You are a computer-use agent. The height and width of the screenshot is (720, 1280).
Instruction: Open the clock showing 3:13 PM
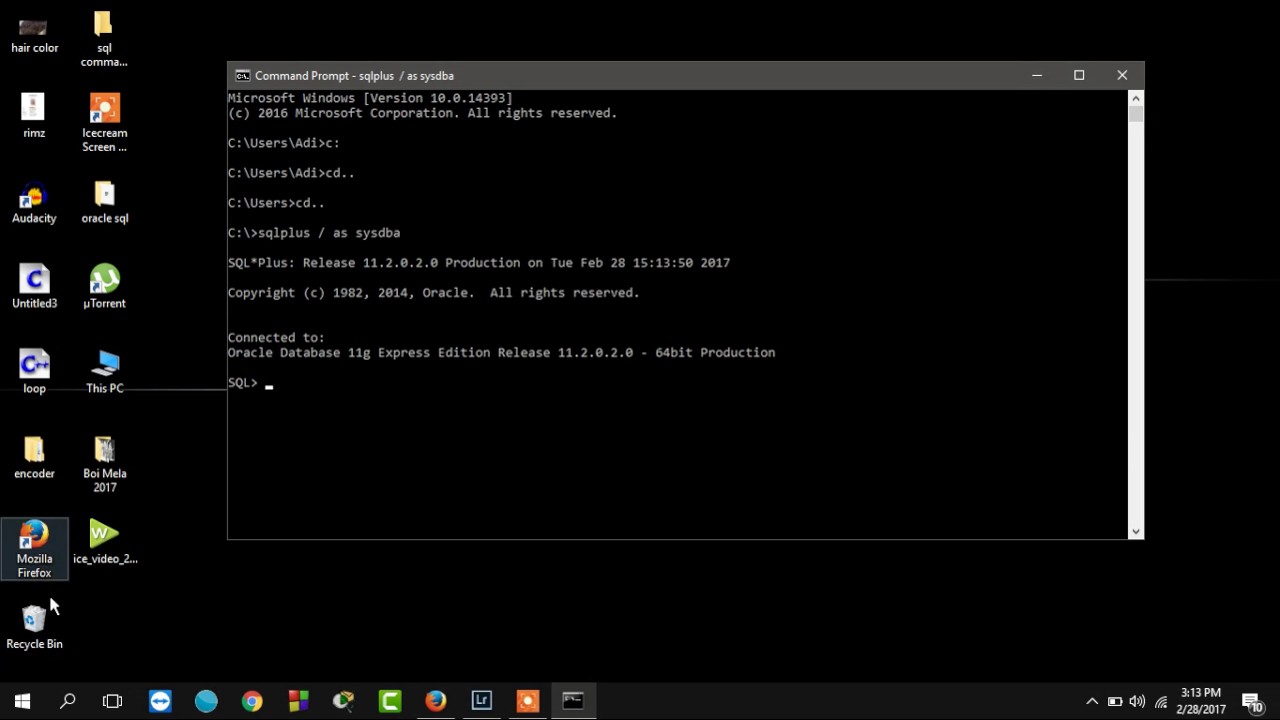[1201, 701]
